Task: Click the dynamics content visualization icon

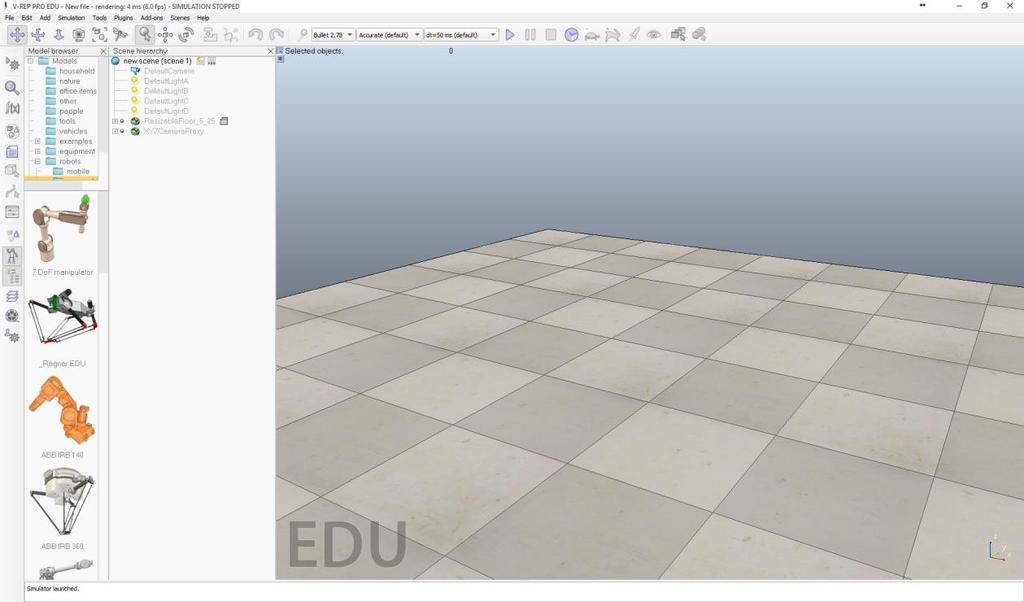Action: [302, 35]
